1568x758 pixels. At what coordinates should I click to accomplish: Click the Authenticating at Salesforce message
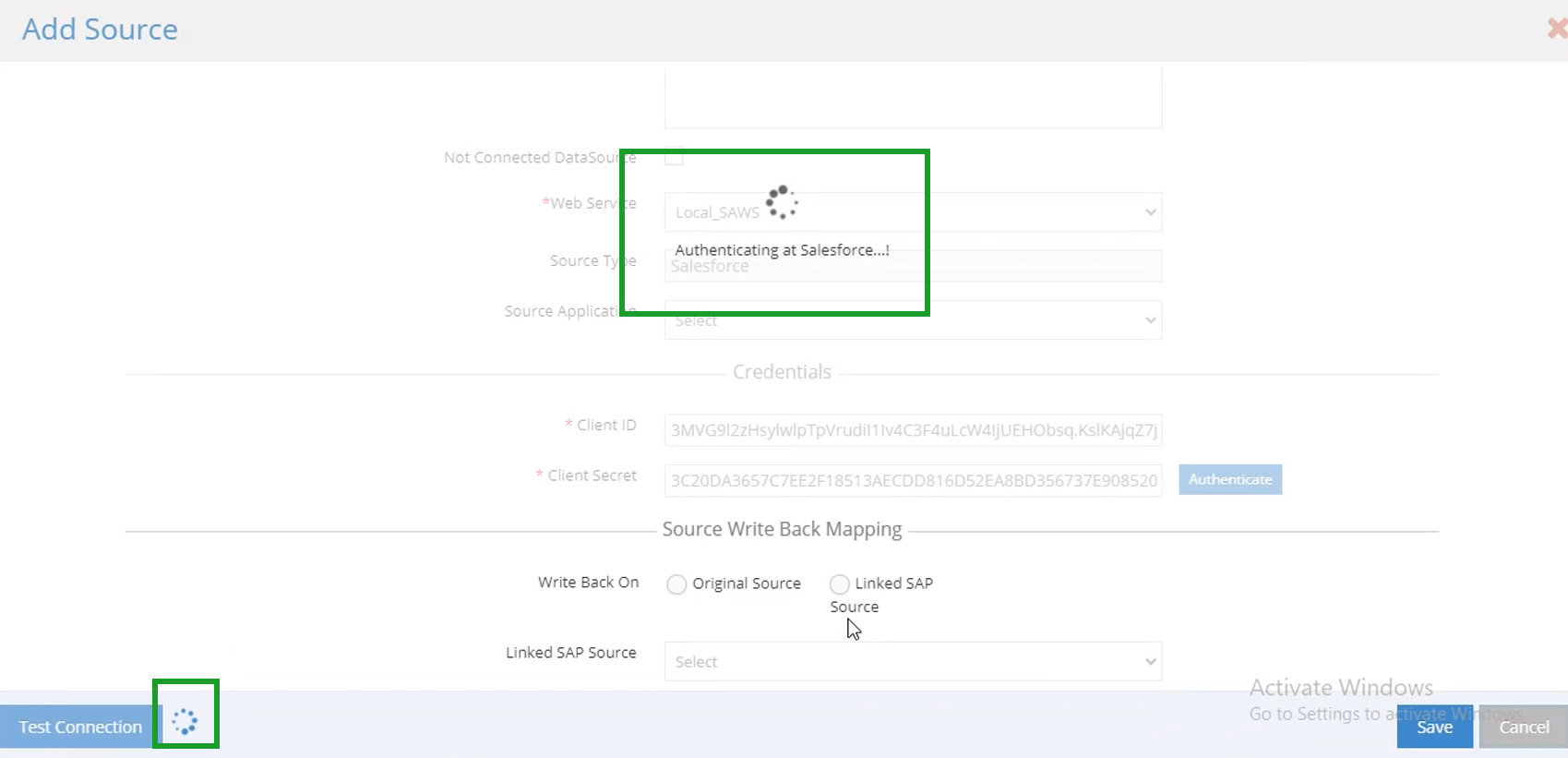782,250
